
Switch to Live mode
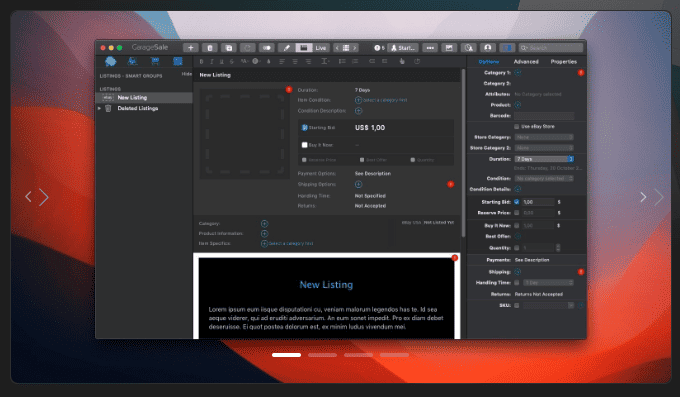point(320,48)
